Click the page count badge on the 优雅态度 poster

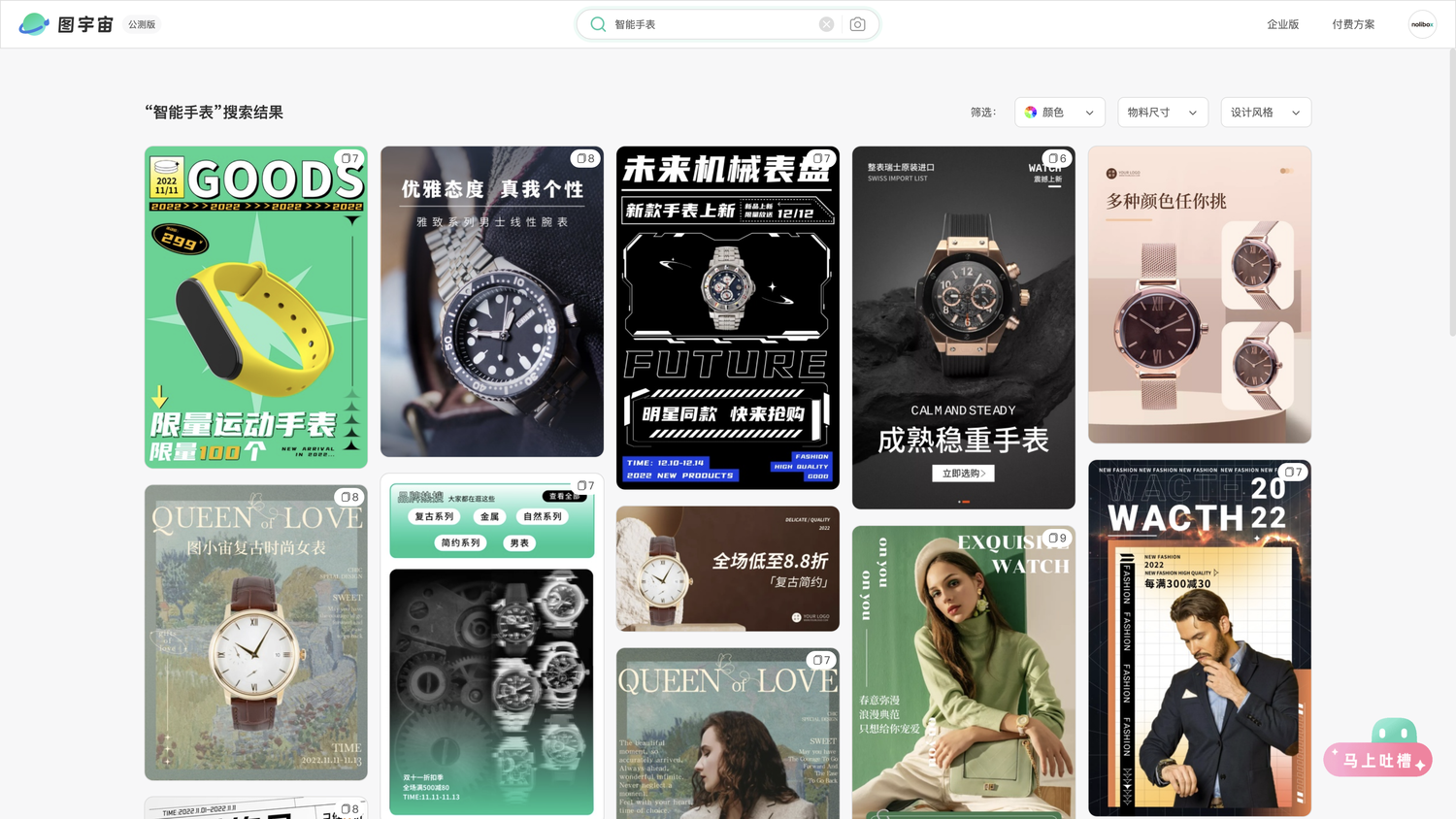coord(585,158)
